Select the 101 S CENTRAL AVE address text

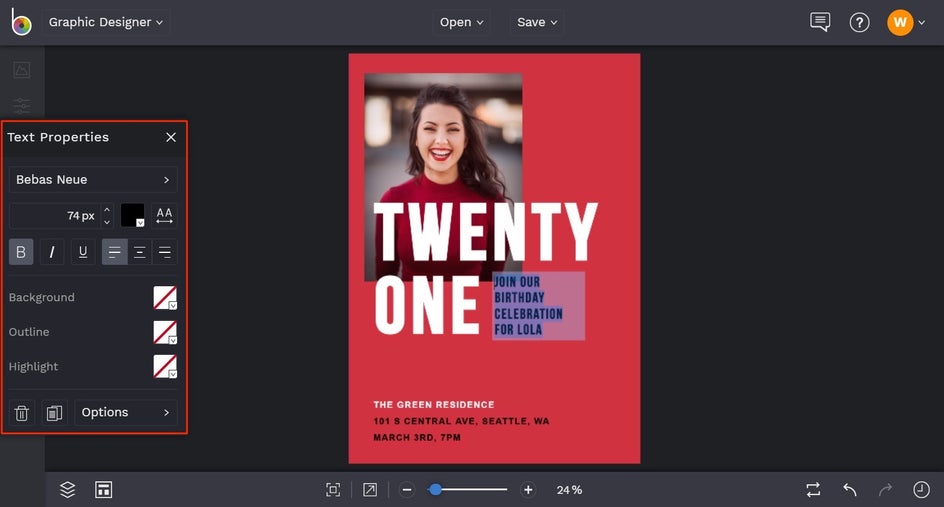pyautogui.click(x=461, y=421)
